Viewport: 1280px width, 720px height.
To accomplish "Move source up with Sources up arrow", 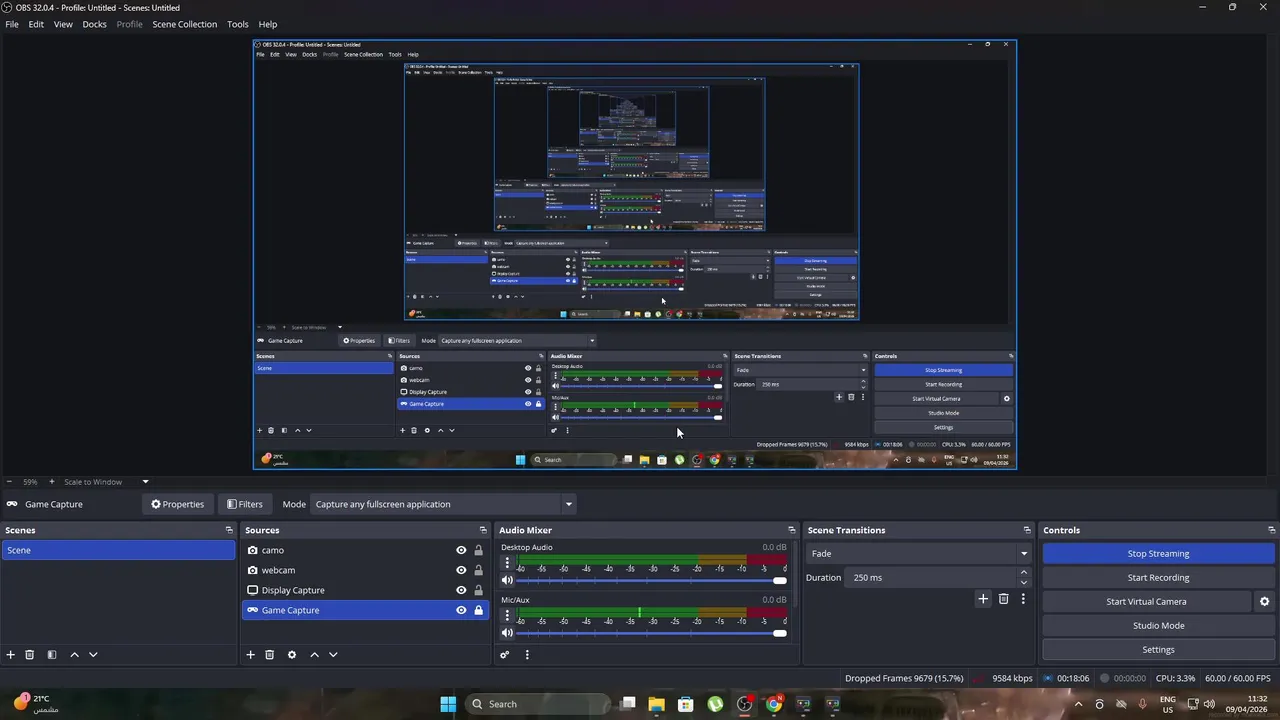I will point(314,655).
